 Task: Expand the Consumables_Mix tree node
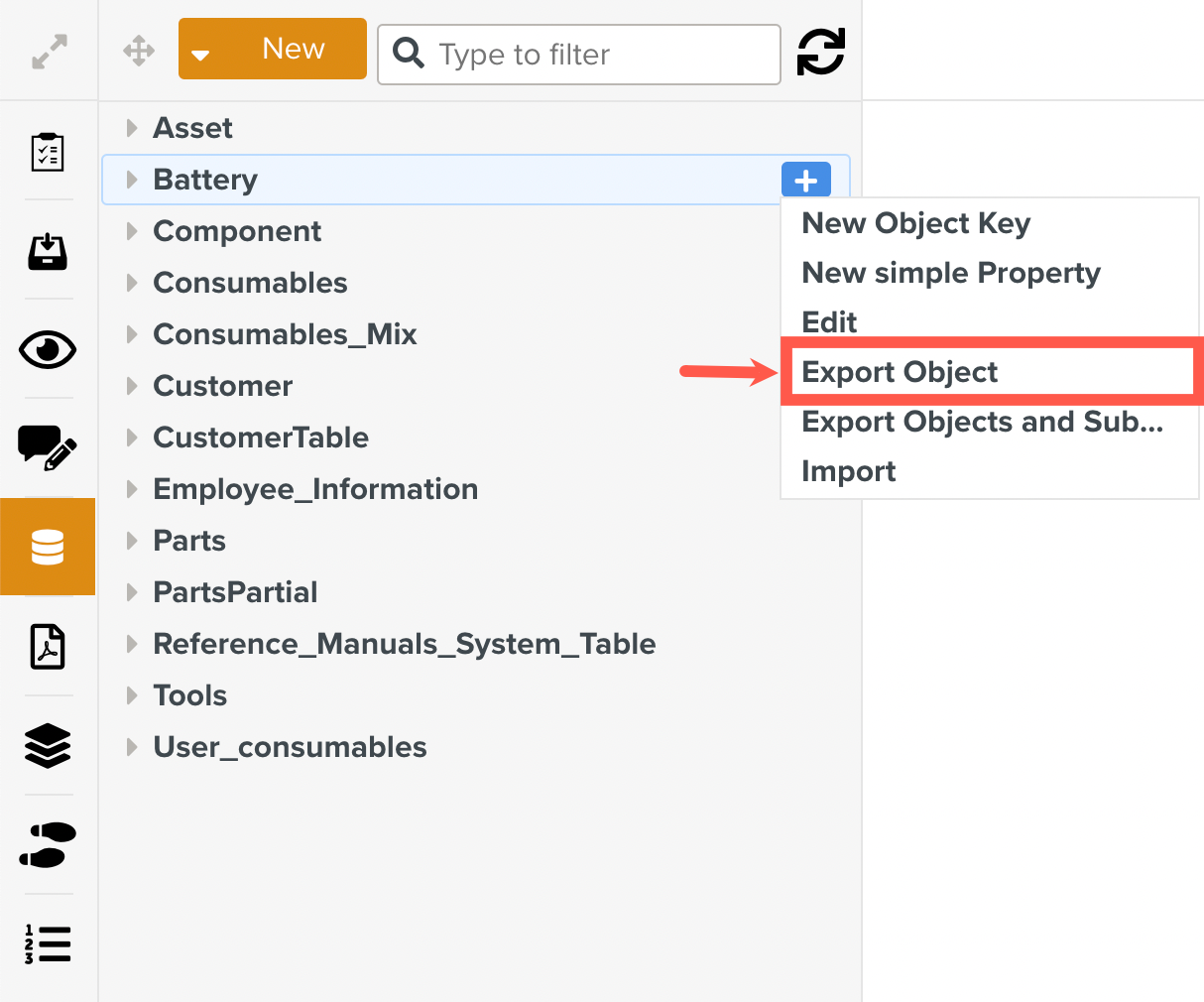click(x=132, y=334)
